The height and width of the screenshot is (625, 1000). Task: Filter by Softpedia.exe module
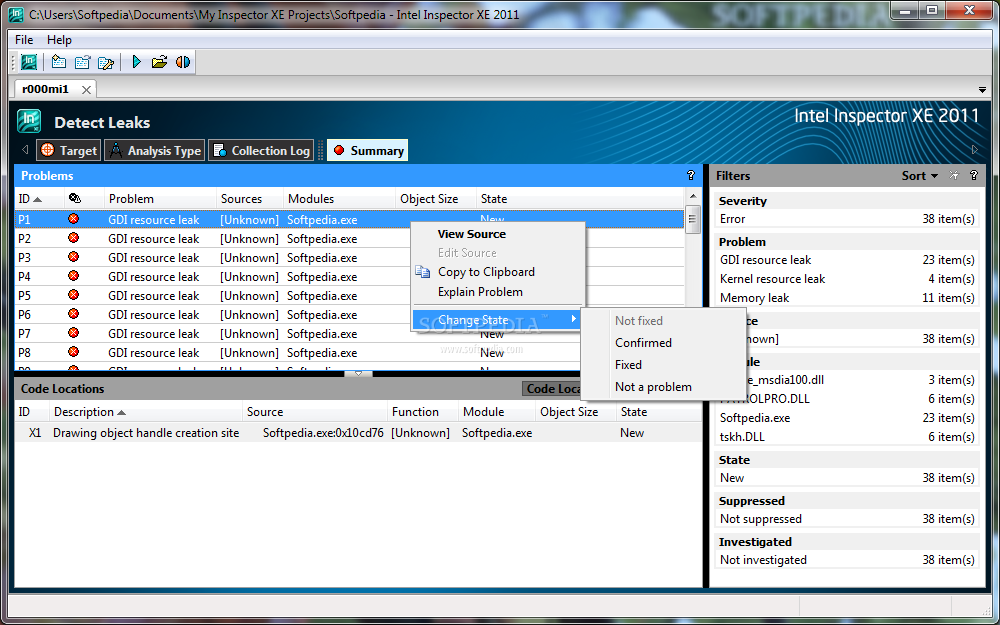(846, 418)
